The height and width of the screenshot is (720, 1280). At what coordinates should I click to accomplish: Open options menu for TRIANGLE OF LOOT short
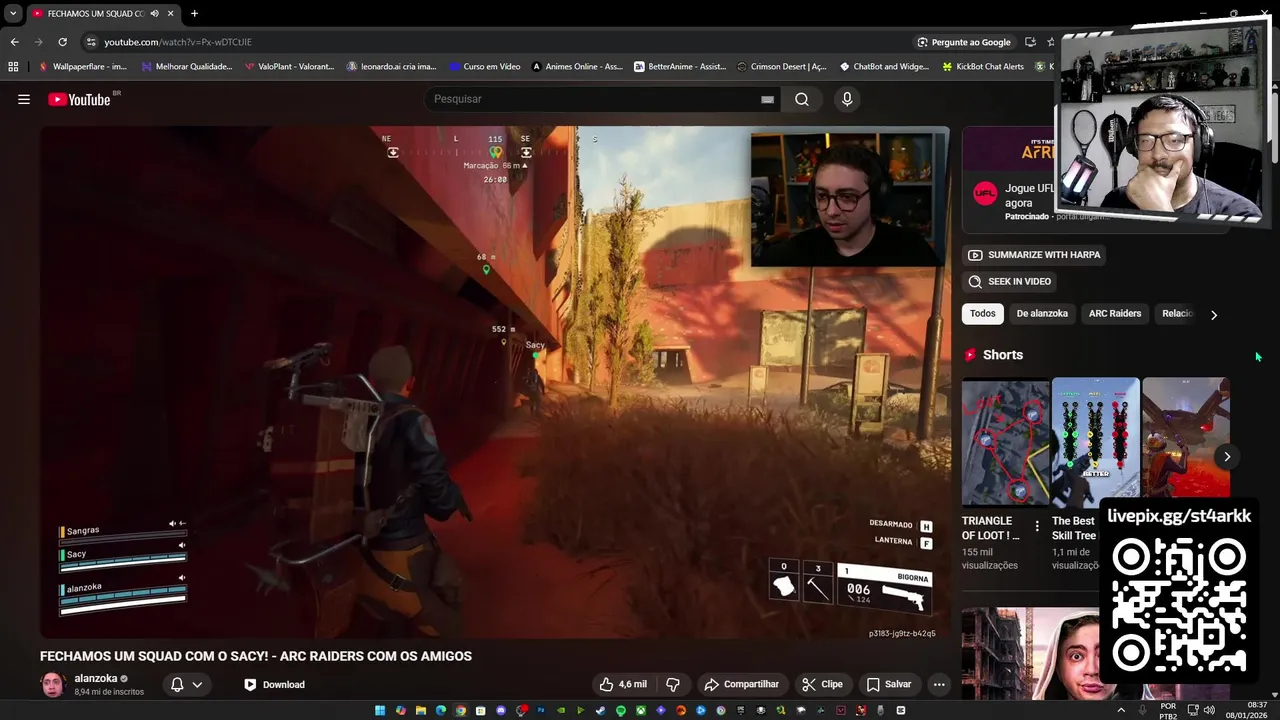[x=1036, y=526]
